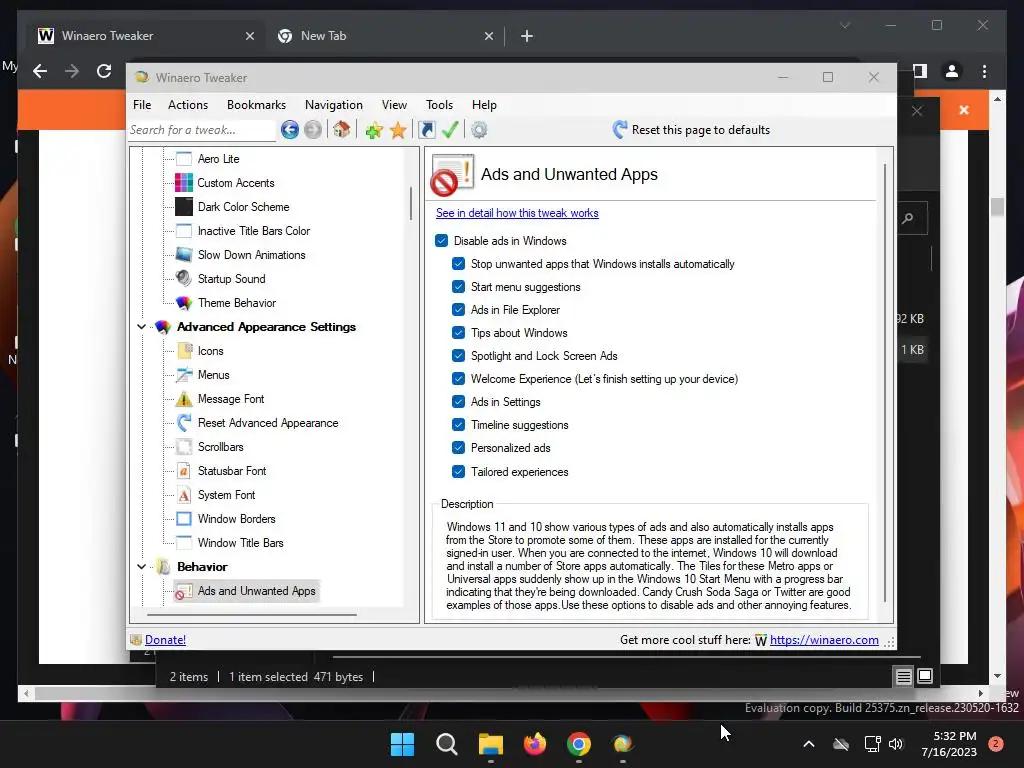Image resolution: width=1024 pixels, height=768 pixels.
Task: Open https://winaero.com link
Action: pos(824,640)
